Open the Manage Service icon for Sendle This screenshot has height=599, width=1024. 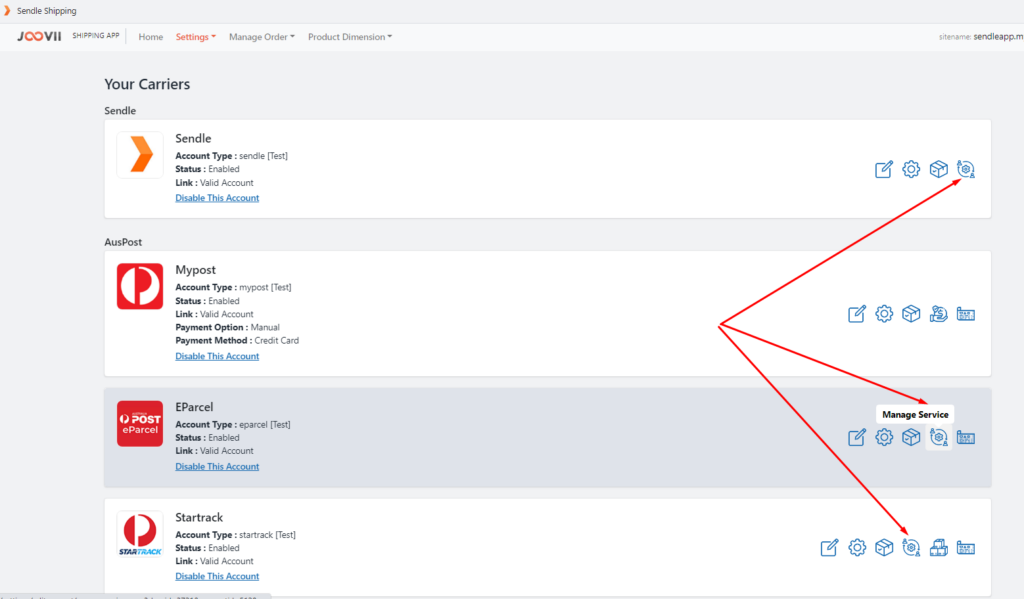[966, 169]
